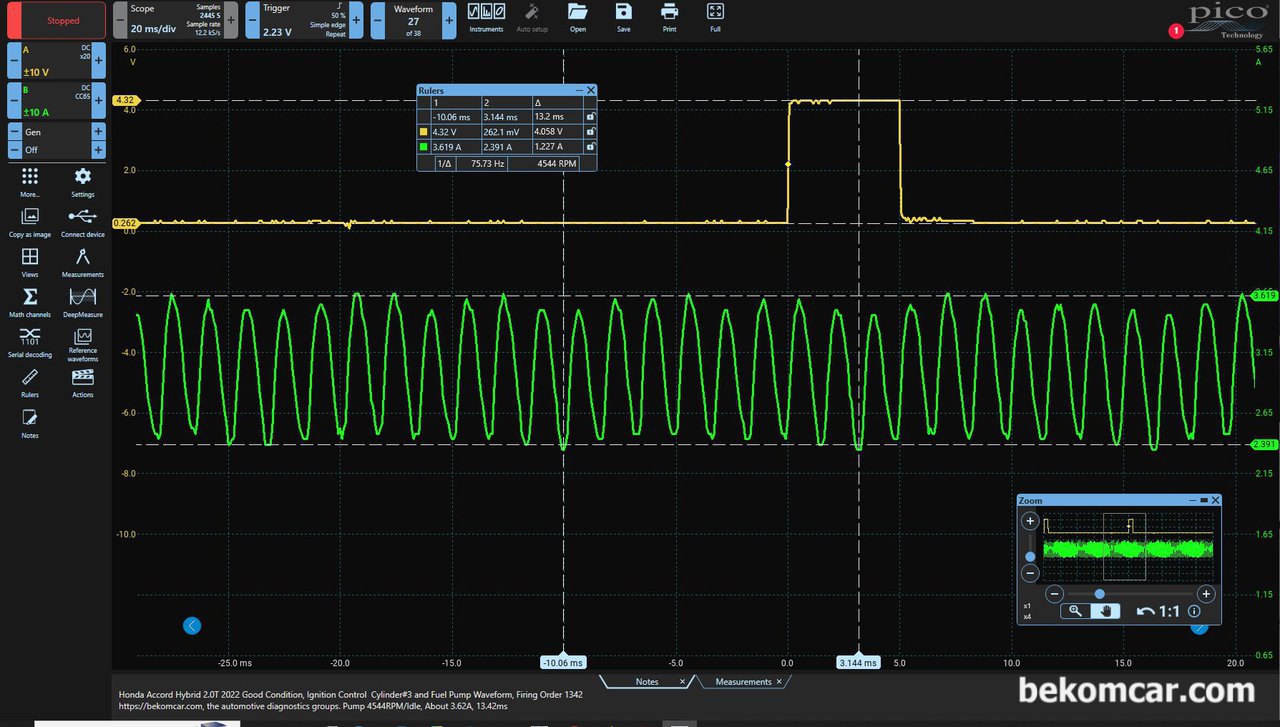
Task: Close the Rulers panel
Action: [x=591, y=90]
